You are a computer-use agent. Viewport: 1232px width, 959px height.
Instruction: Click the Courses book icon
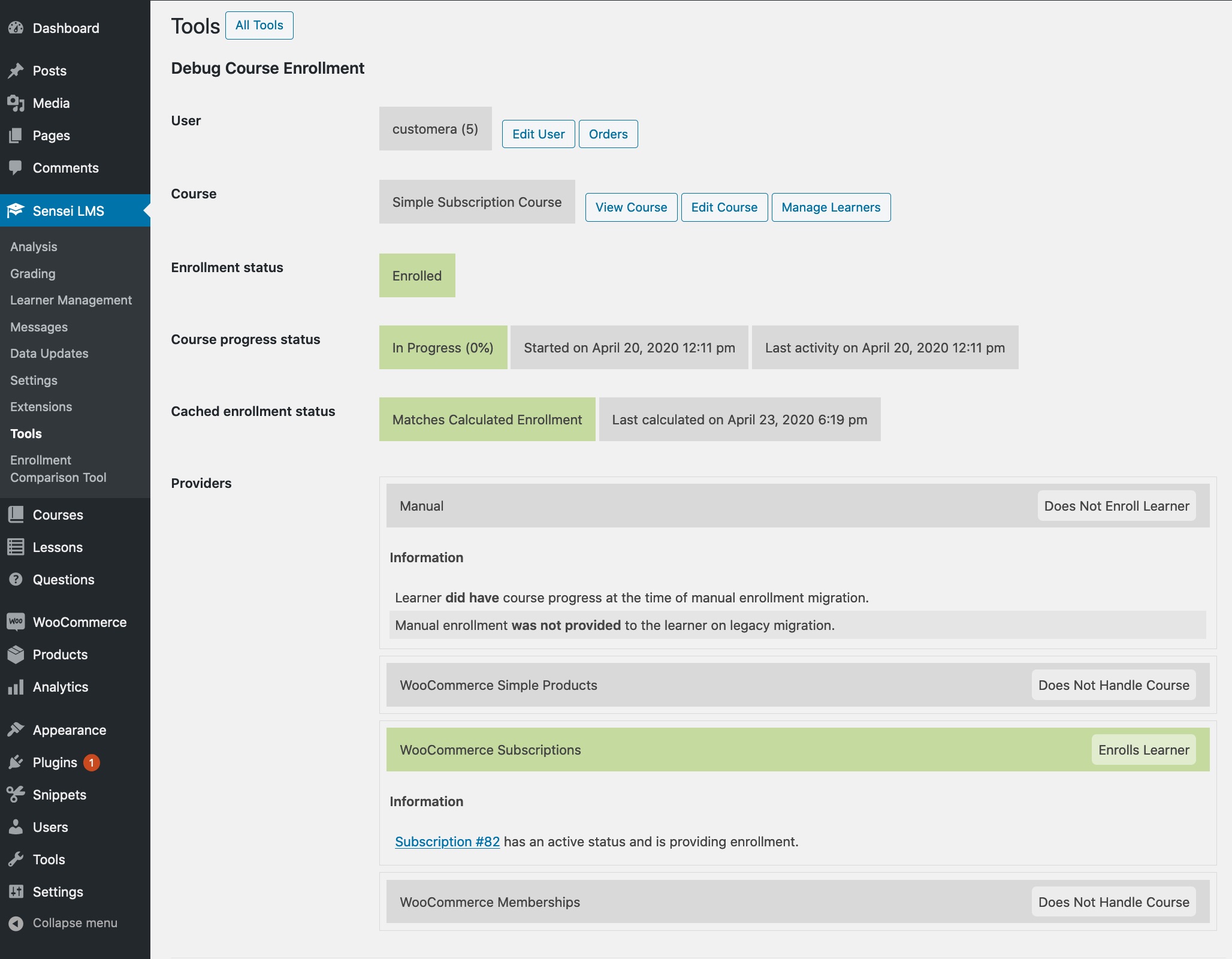[x=16, y=515]
